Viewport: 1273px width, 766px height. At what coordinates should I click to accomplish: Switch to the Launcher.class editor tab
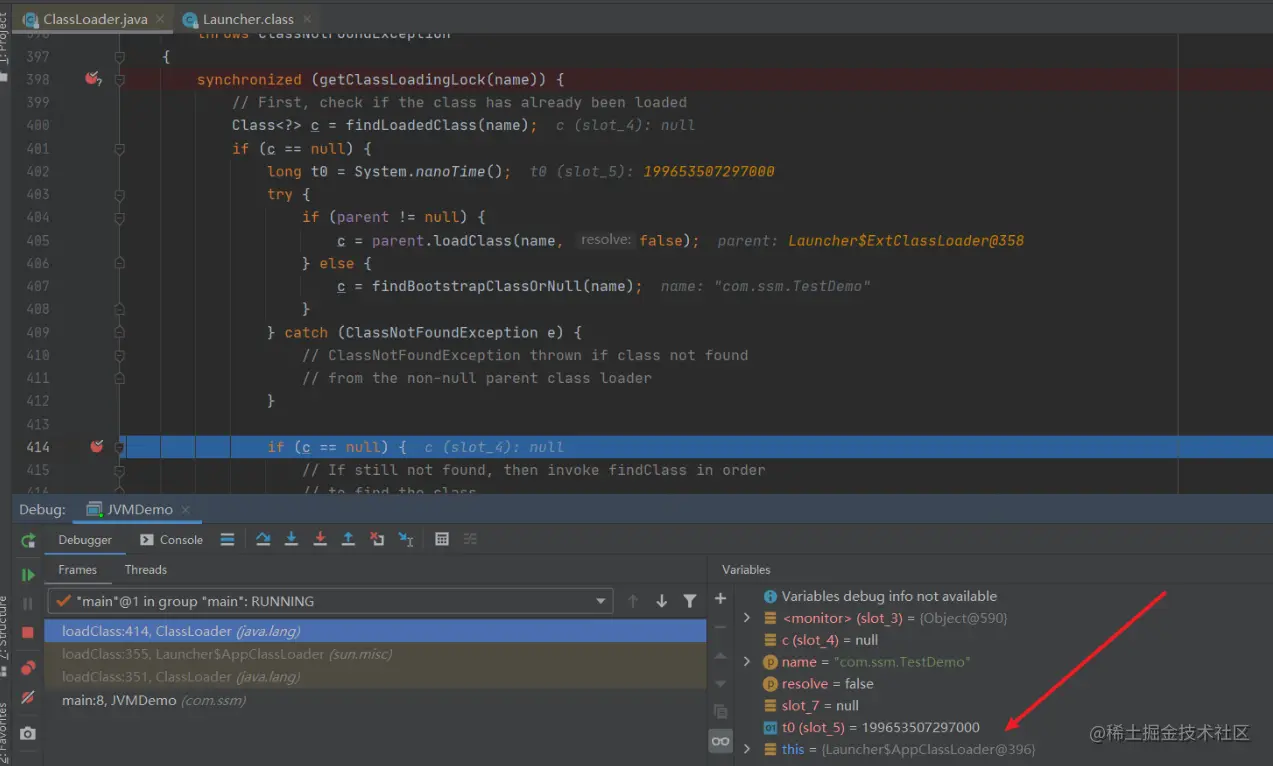coord(247,19)
